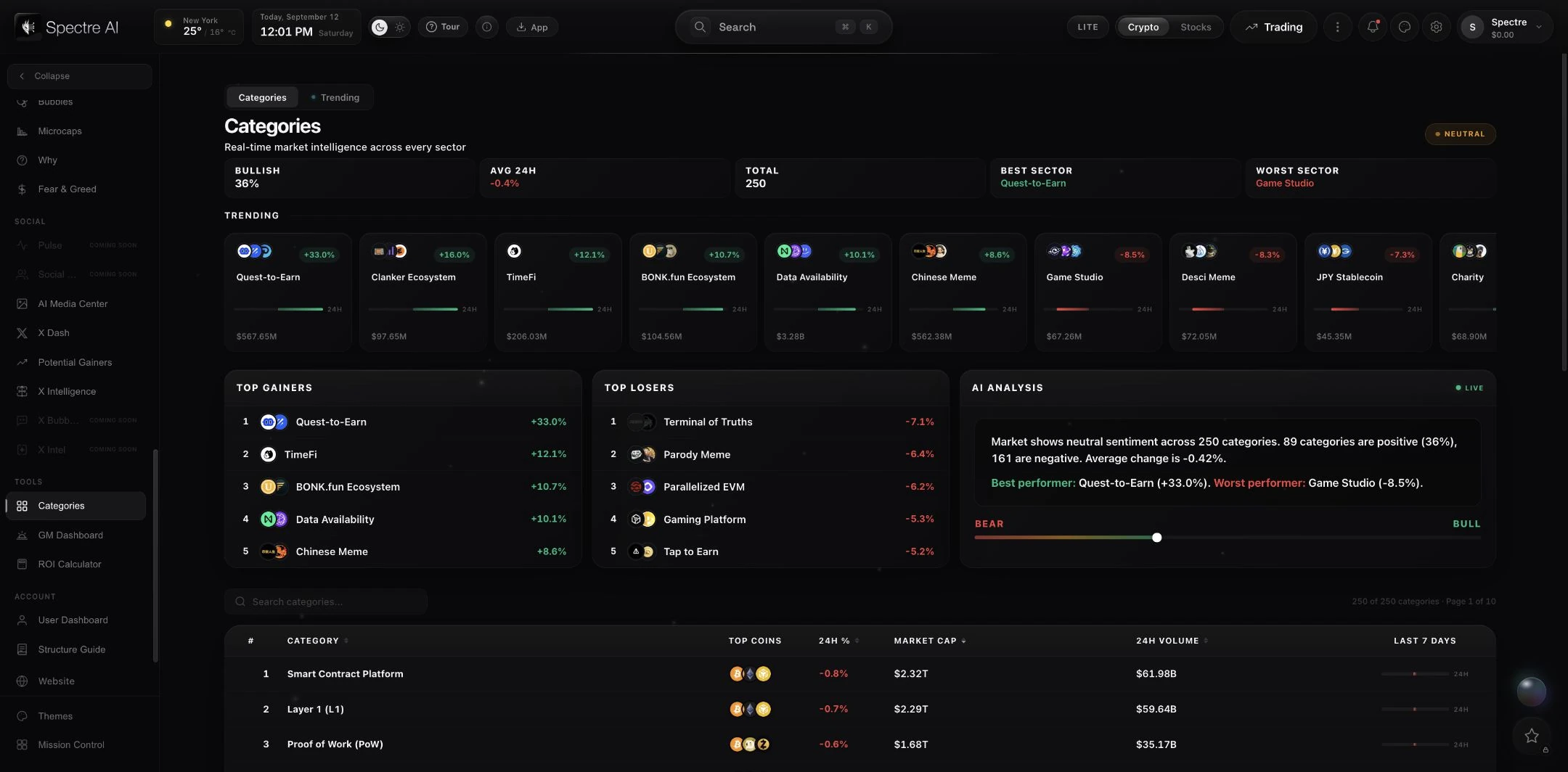The width and height of the screenshot is (1568, 772).
Task: Open the settings gear icon
Action: (x=1436, y=27)
